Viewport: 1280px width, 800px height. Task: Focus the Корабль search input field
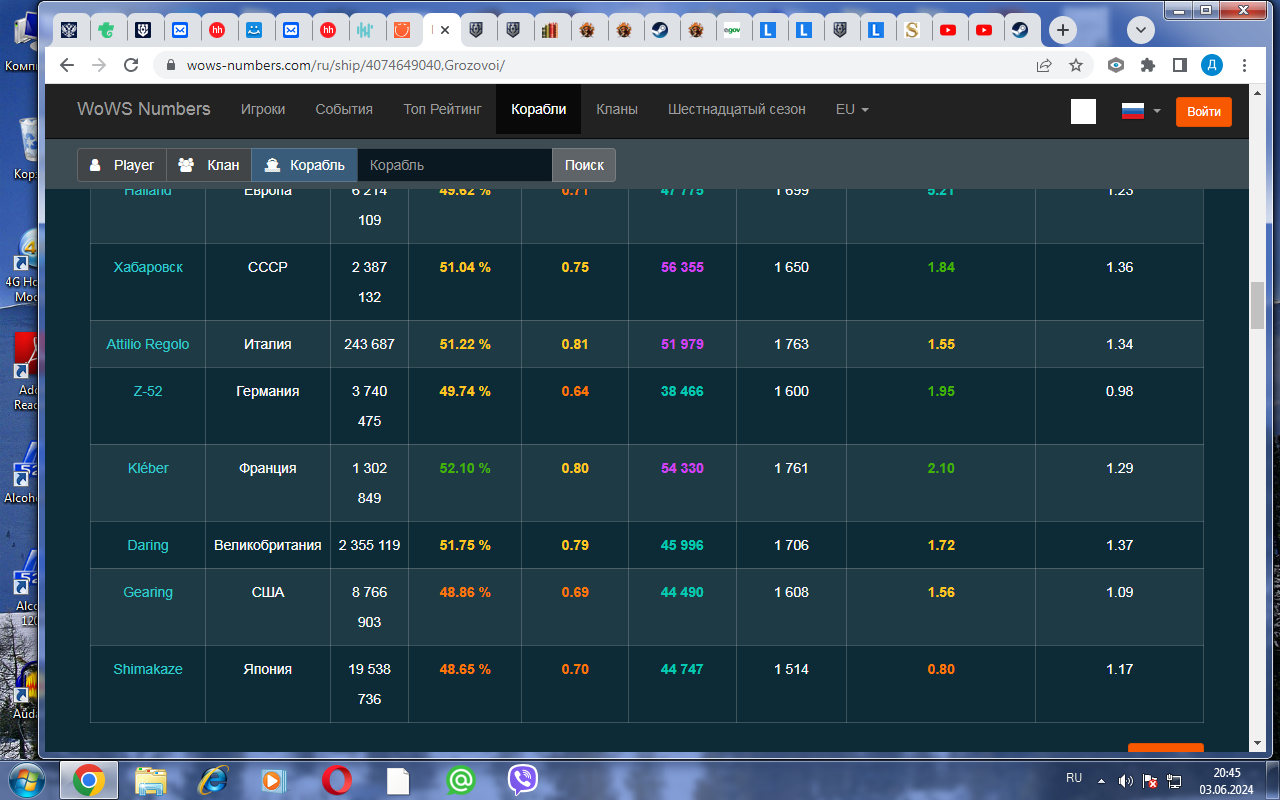tap(455, 165)
